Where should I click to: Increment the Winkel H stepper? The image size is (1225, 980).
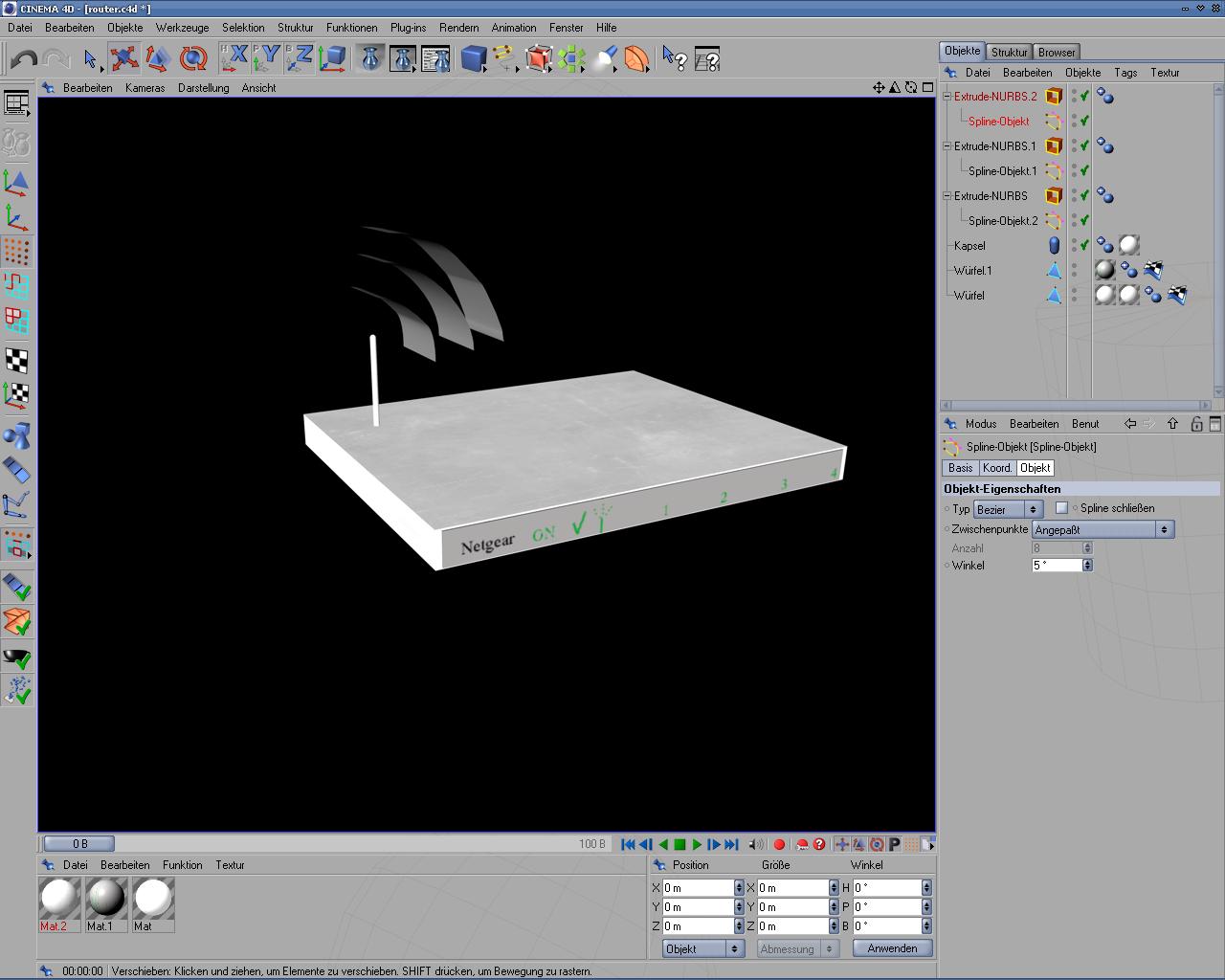(926, 884)
